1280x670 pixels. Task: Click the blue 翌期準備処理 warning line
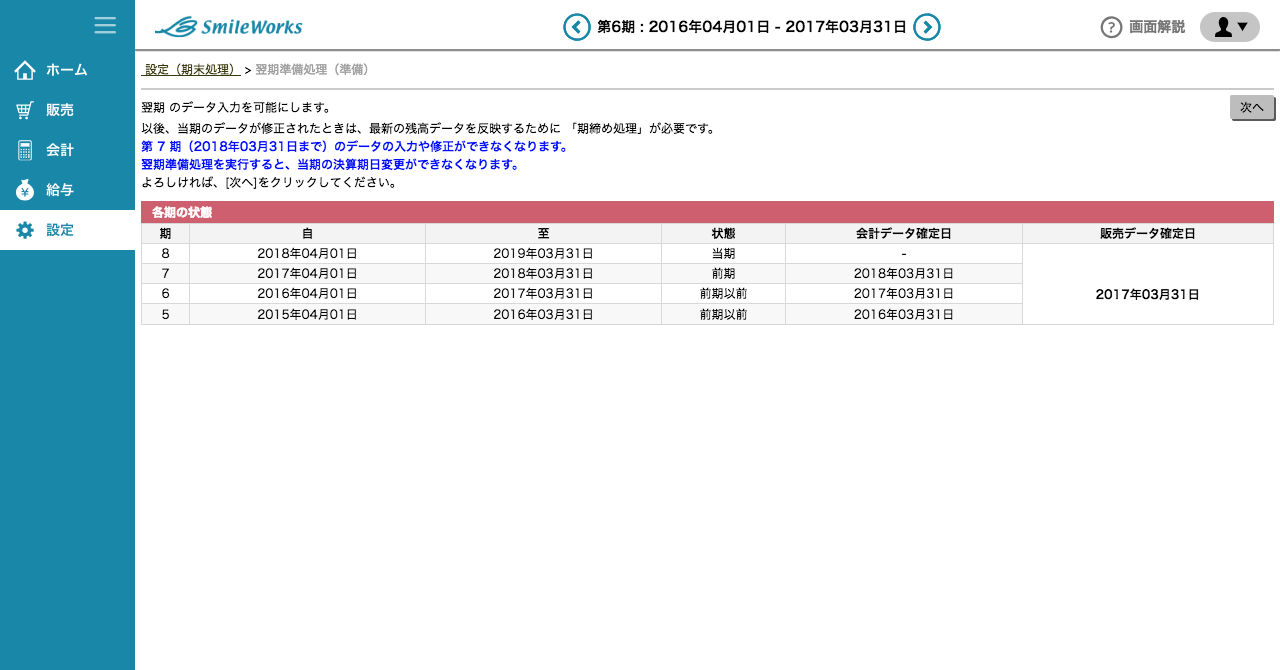click(x=330, y=164)
